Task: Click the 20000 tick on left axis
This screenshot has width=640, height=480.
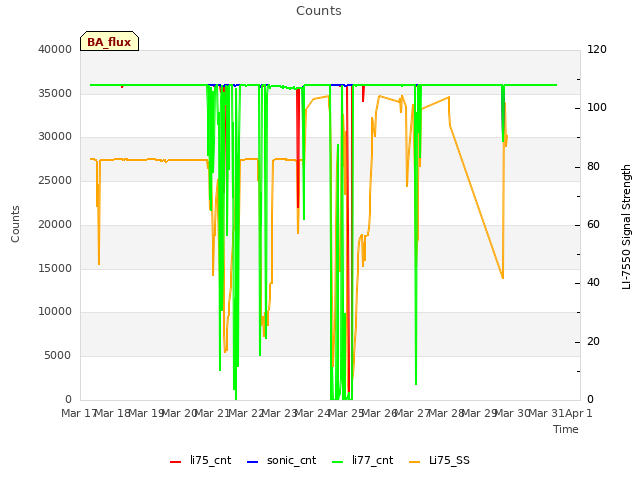Action: pos(55,224)
